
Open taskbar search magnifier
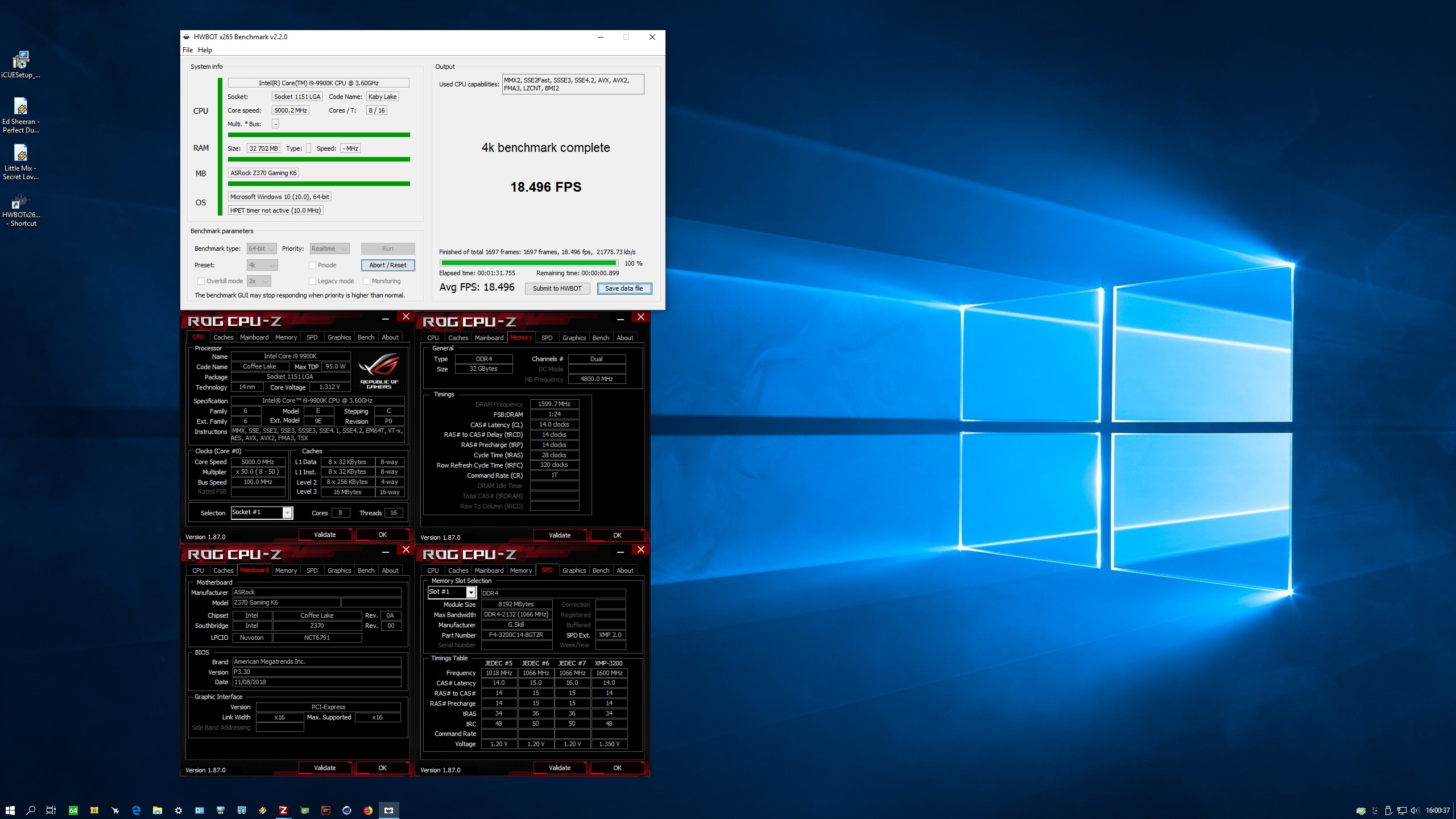coord(31,810)
